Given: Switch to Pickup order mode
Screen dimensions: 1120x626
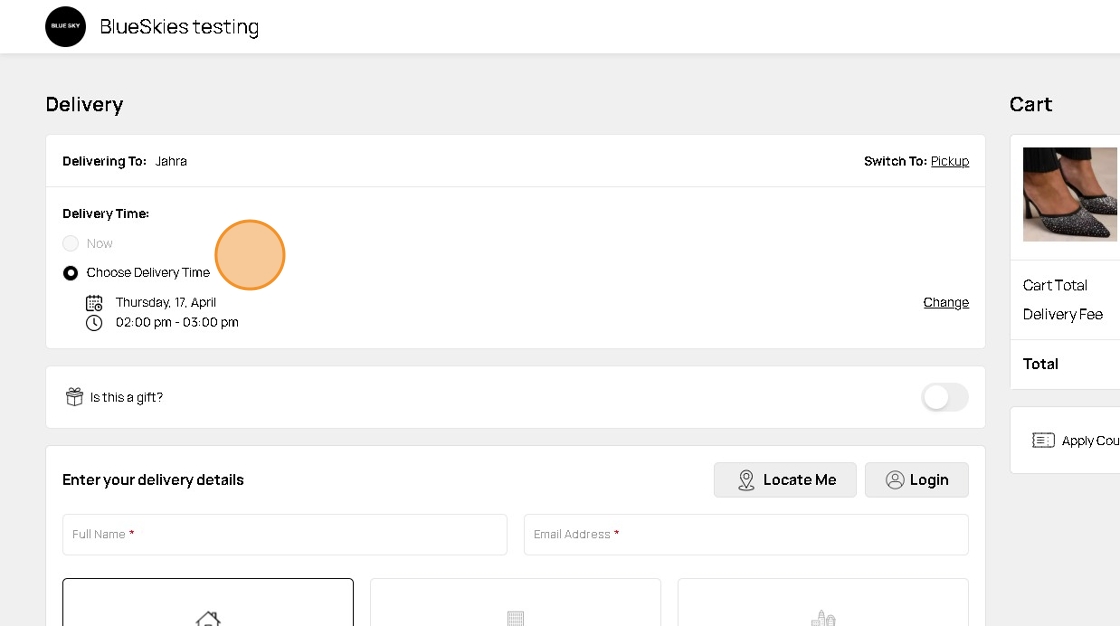Looking at the screenshot, I should (949, 161).
